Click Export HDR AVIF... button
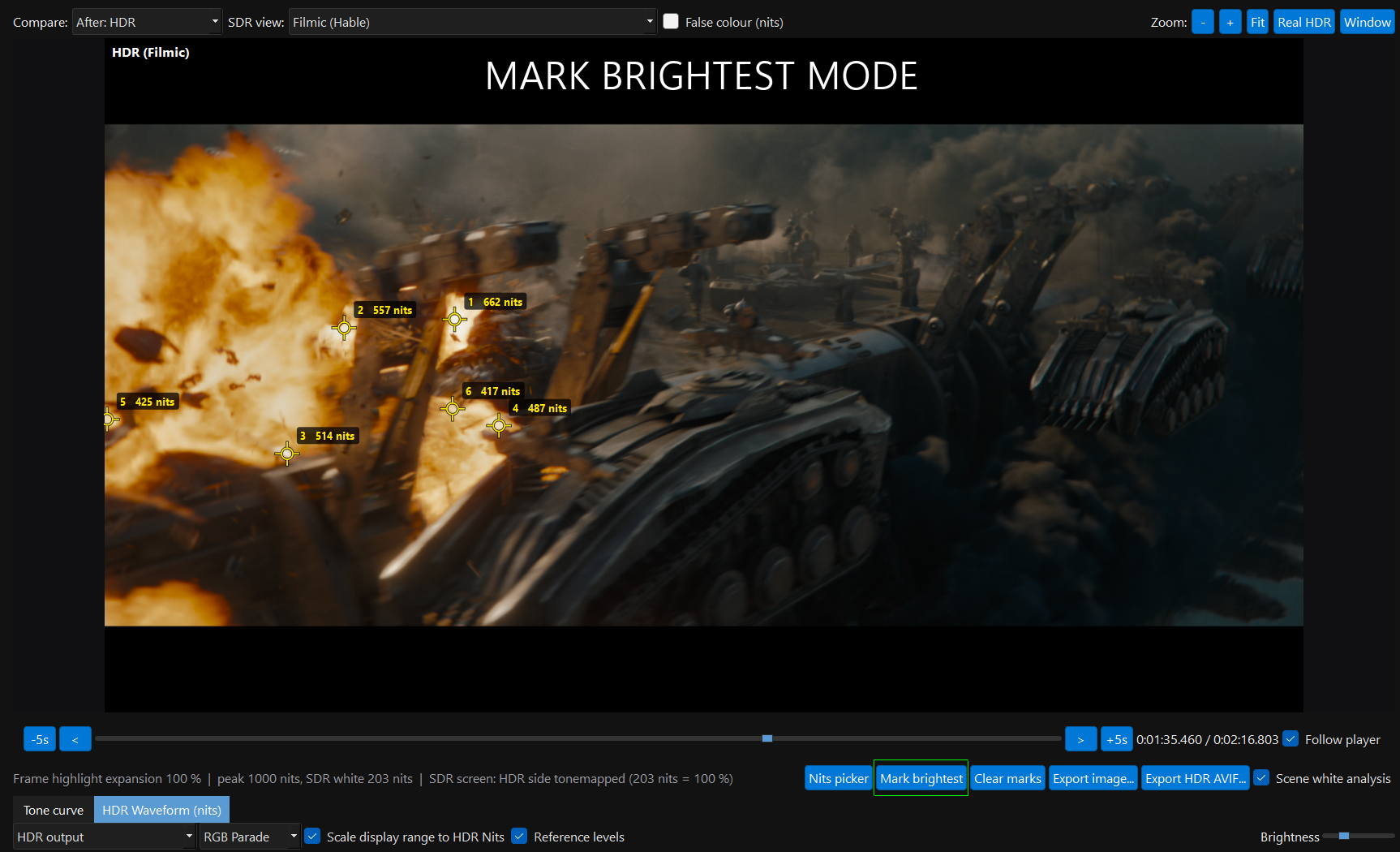 pyautogui.click(x=1196, y=778)
